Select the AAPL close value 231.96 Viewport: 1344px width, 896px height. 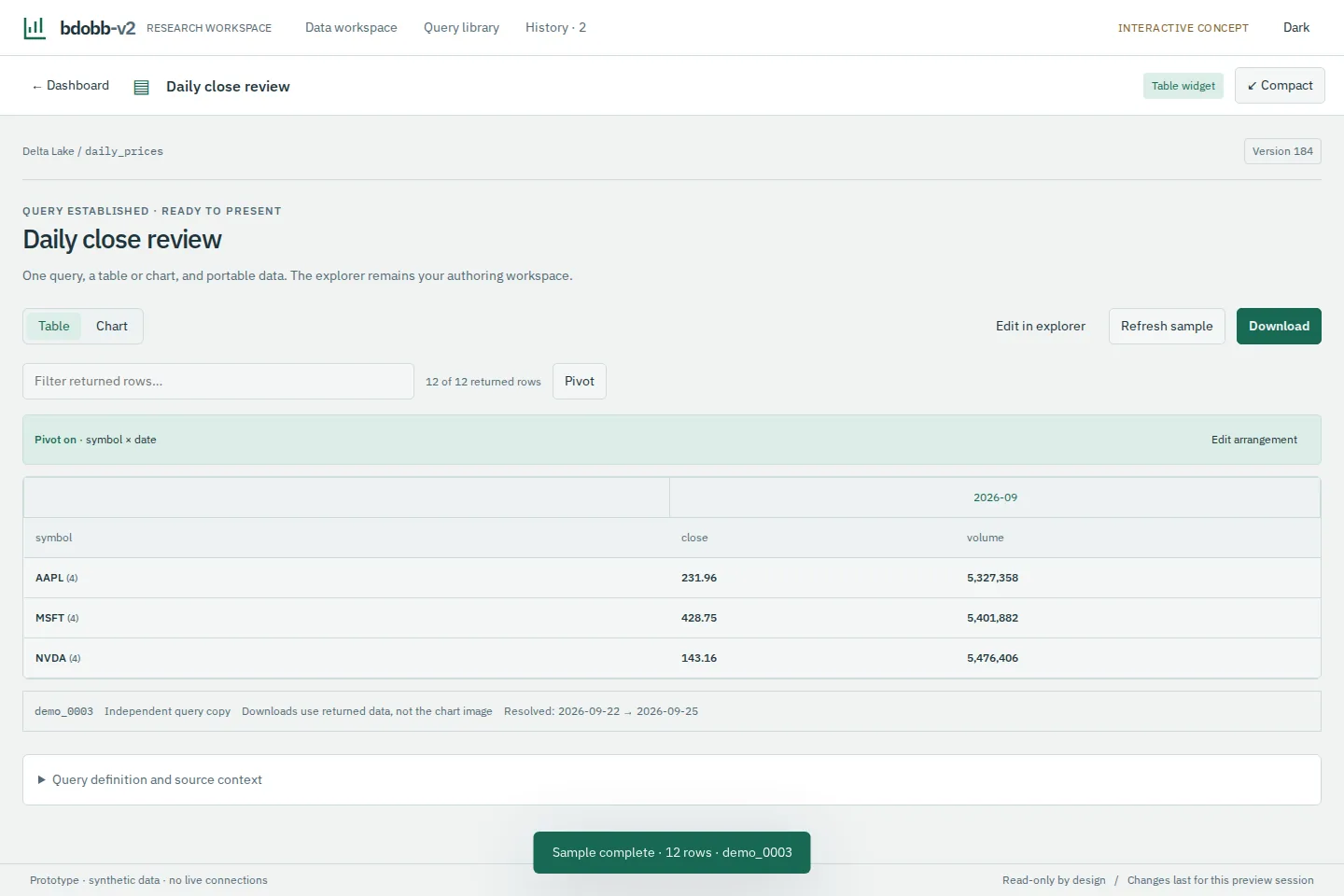coord(699,578)
